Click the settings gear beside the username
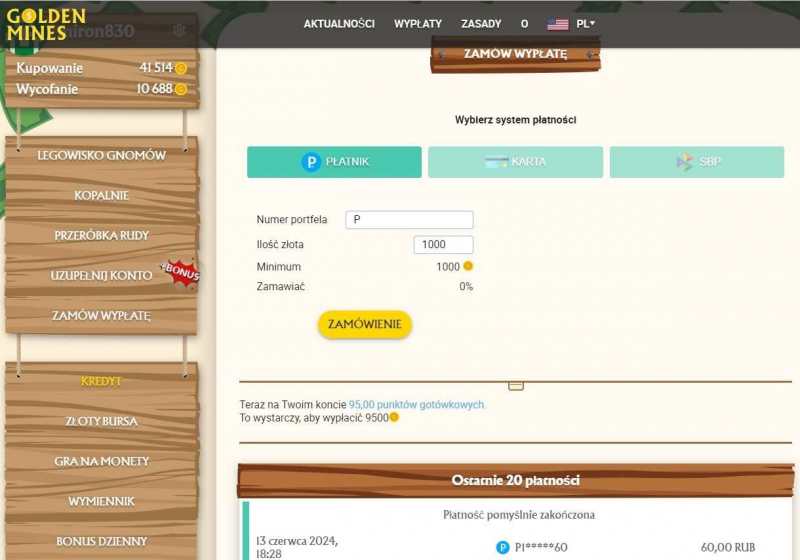Screen dimensions: 800x560 (x=179, y=30)
